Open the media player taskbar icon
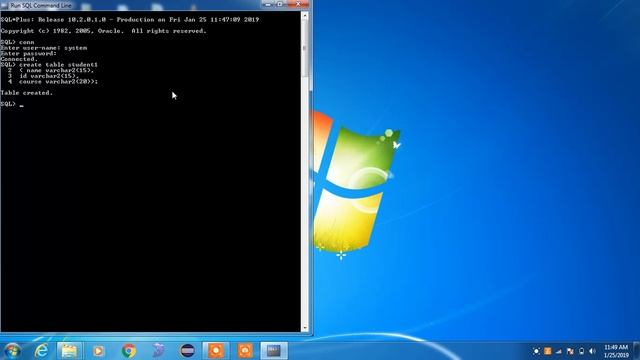Viewport: 640px width, 360px height. [98, 351]
